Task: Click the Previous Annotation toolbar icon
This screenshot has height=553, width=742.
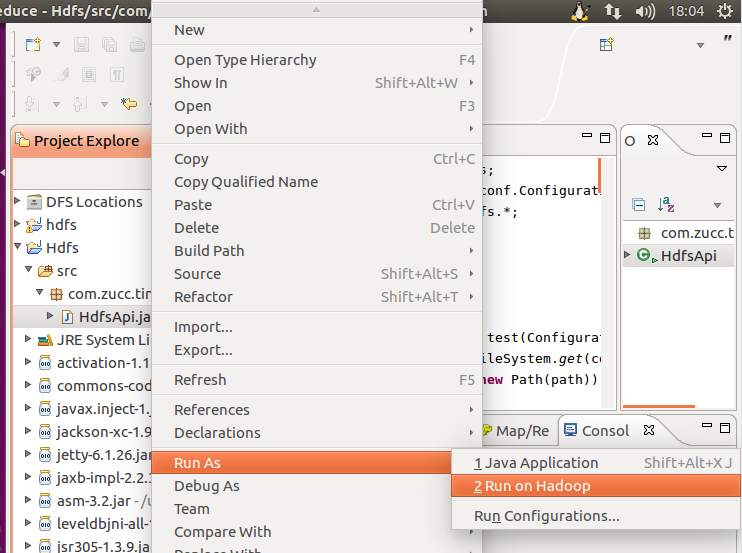Action: click(80, 104)
